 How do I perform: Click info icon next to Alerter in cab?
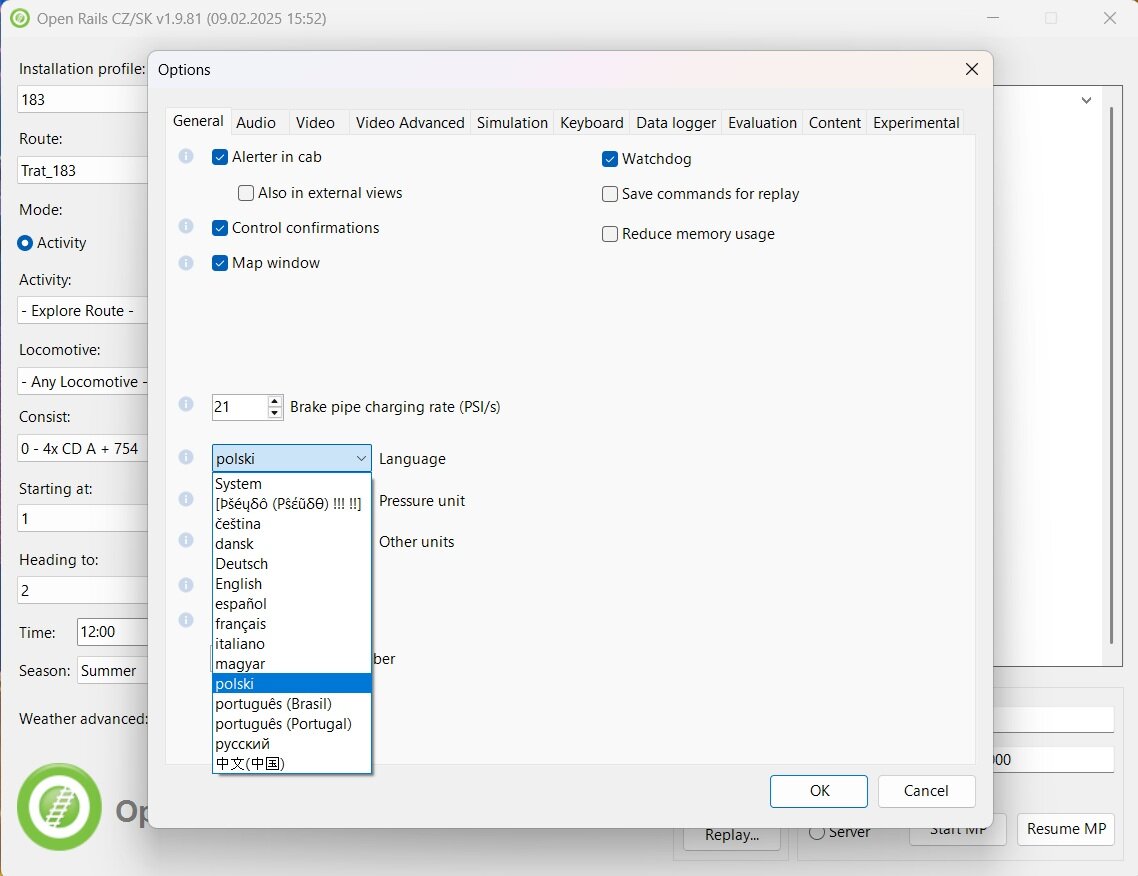(186, 157)
